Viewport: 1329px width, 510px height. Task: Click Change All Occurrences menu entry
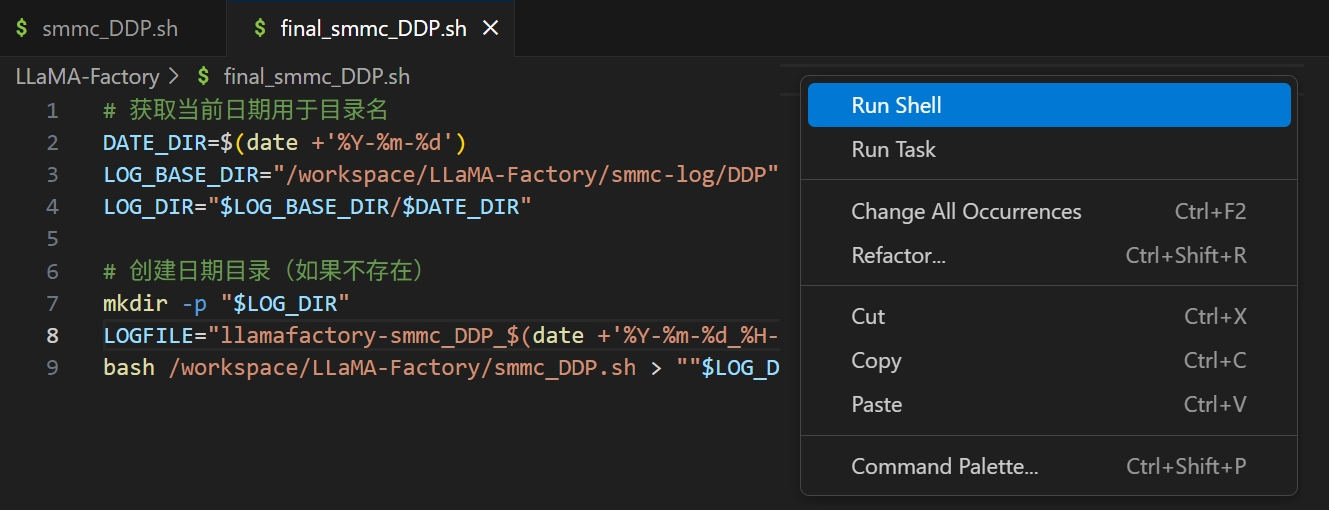click(x=966, y=211)
